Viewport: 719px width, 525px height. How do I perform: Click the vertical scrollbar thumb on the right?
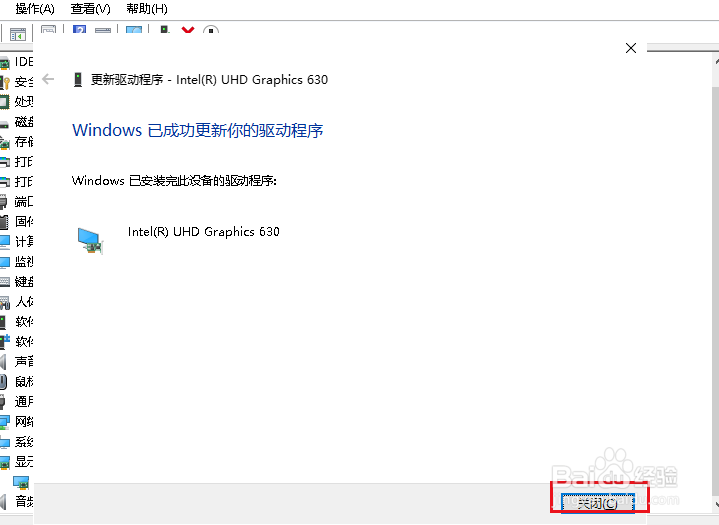click(716, 291)
